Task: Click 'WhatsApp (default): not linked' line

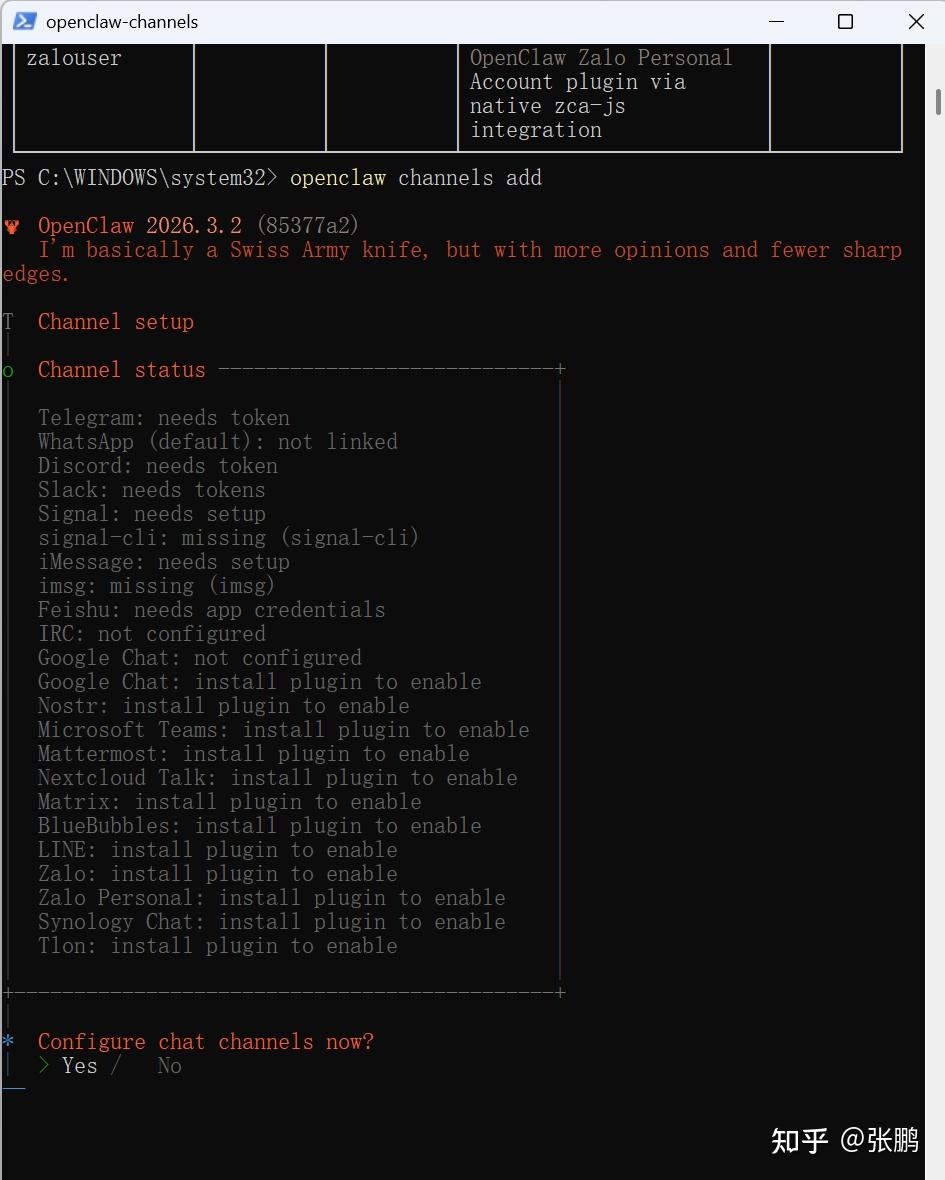Action: pos(218,442)
